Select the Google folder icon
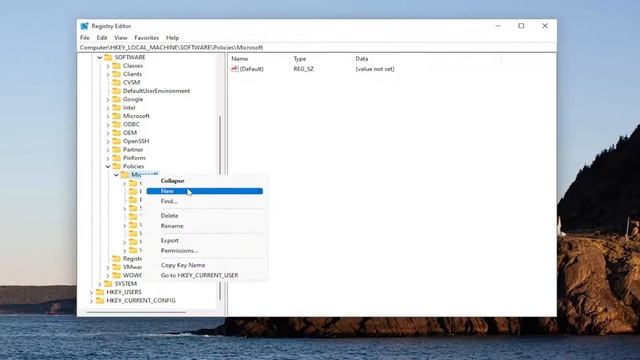This screenshot has width=640, height=360. coord(117,99)
